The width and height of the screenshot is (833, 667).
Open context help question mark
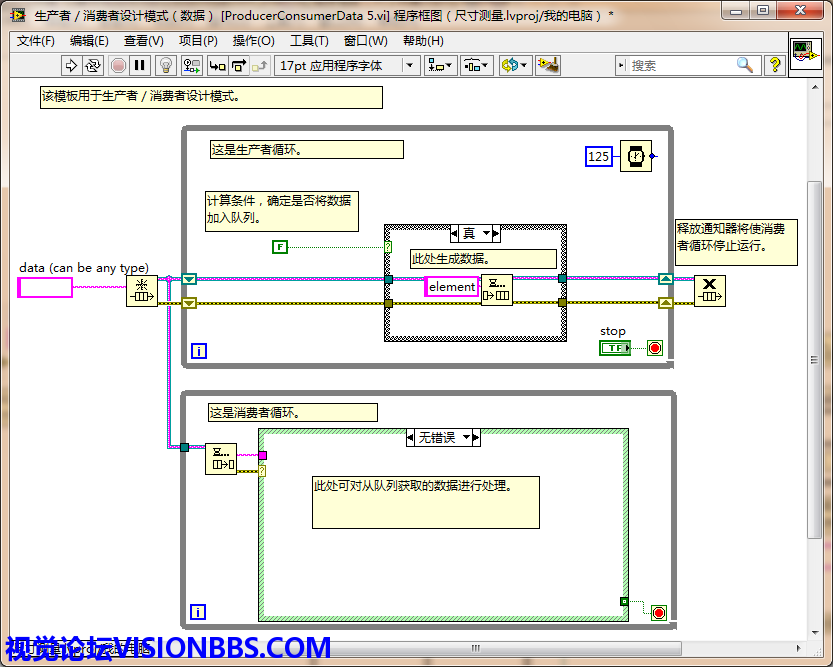775,65
